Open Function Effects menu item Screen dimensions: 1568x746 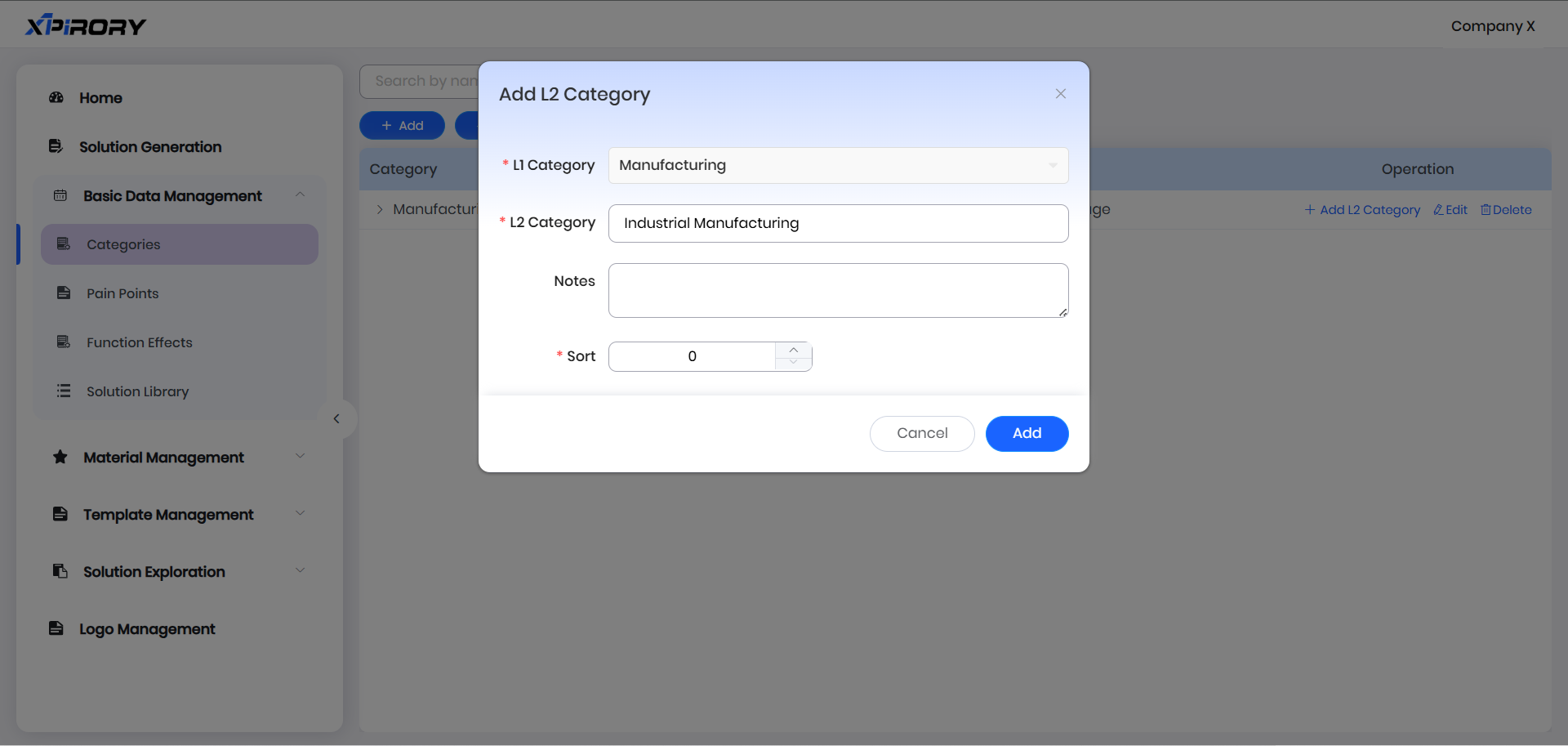pos(140,342)
